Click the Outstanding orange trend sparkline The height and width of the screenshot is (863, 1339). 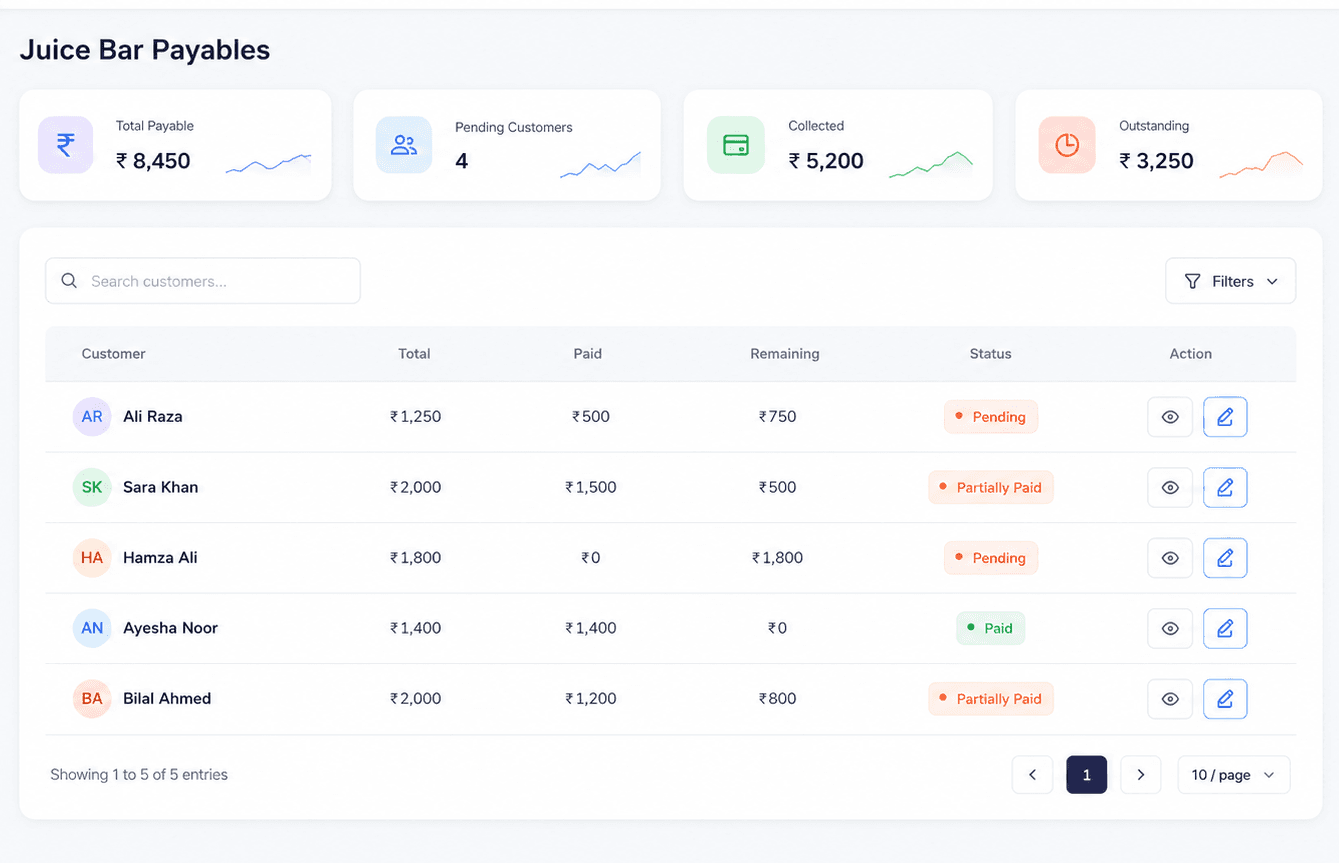coord(1262,165)
